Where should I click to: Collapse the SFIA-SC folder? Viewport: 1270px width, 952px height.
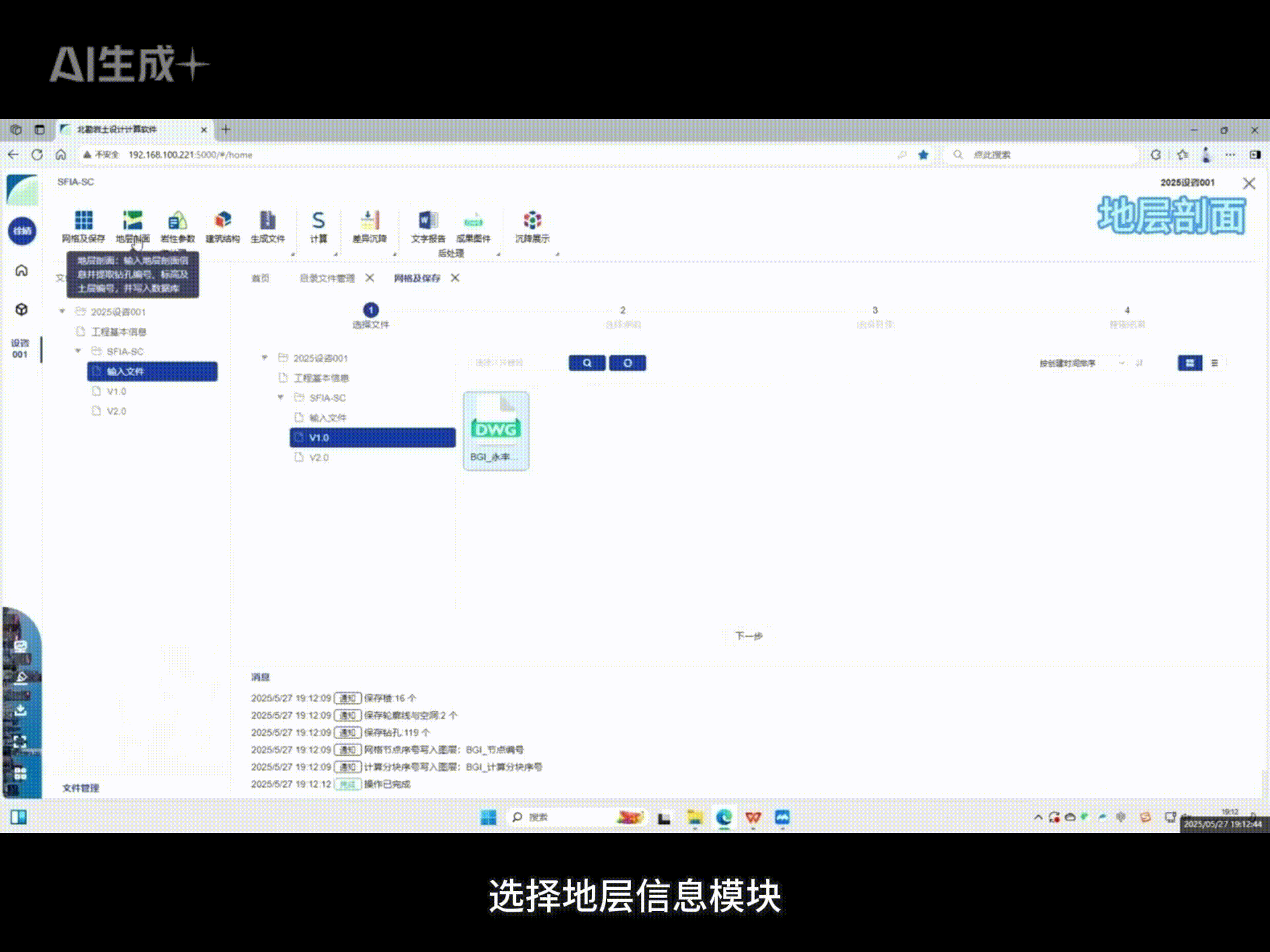(x=280, y=397)
